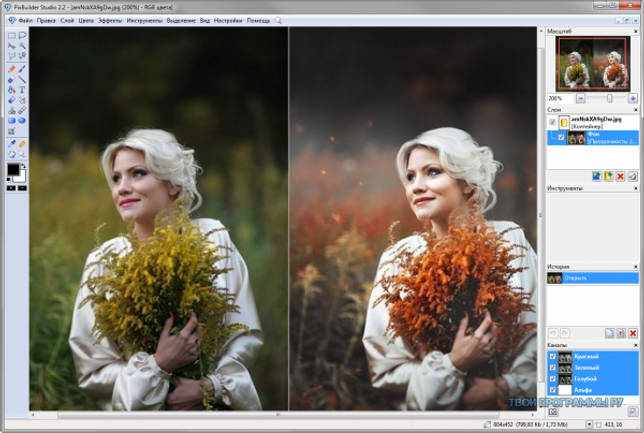This screenshot has width=644, height=433.
Task: Delete layer using red X in layers panel
Action: [x=621, y=177]
